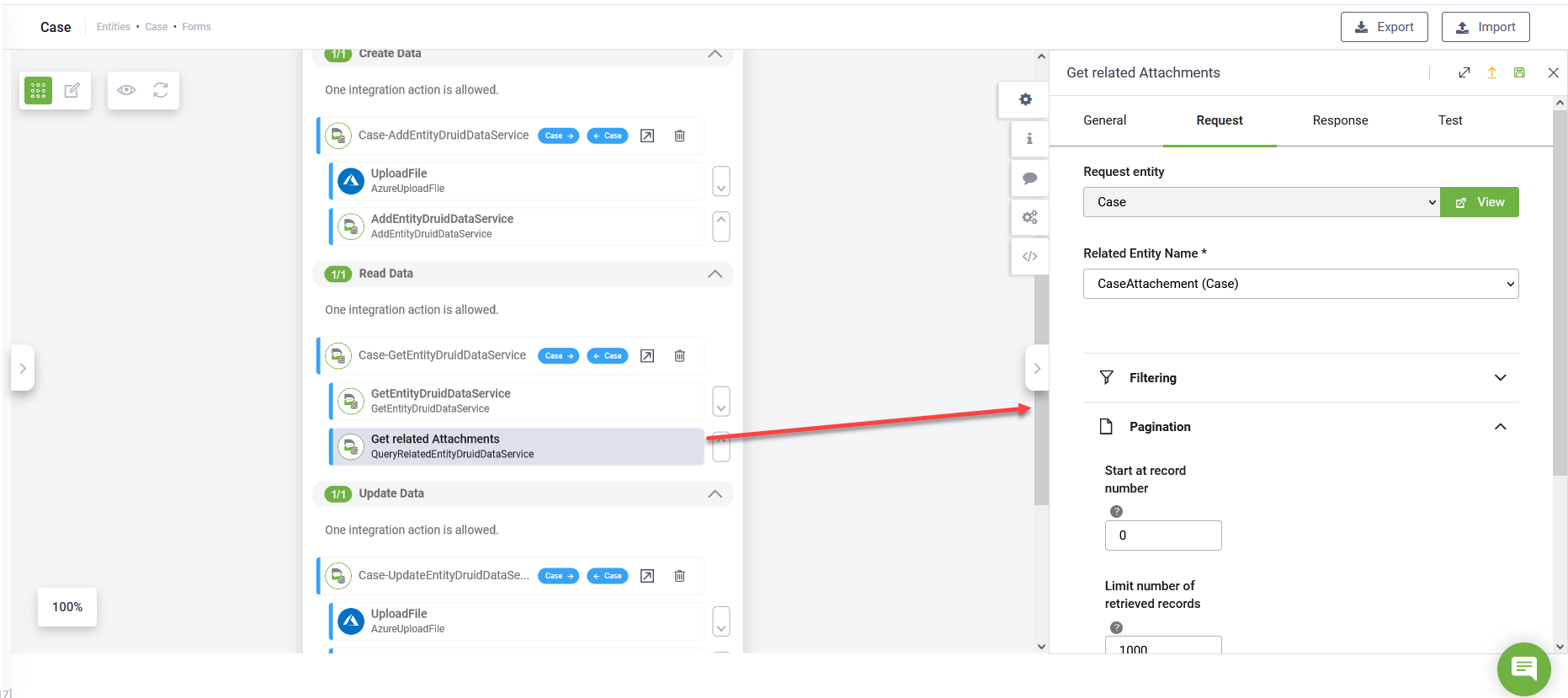Click the Entities breadcrumb link

click(x=114, y=27)
